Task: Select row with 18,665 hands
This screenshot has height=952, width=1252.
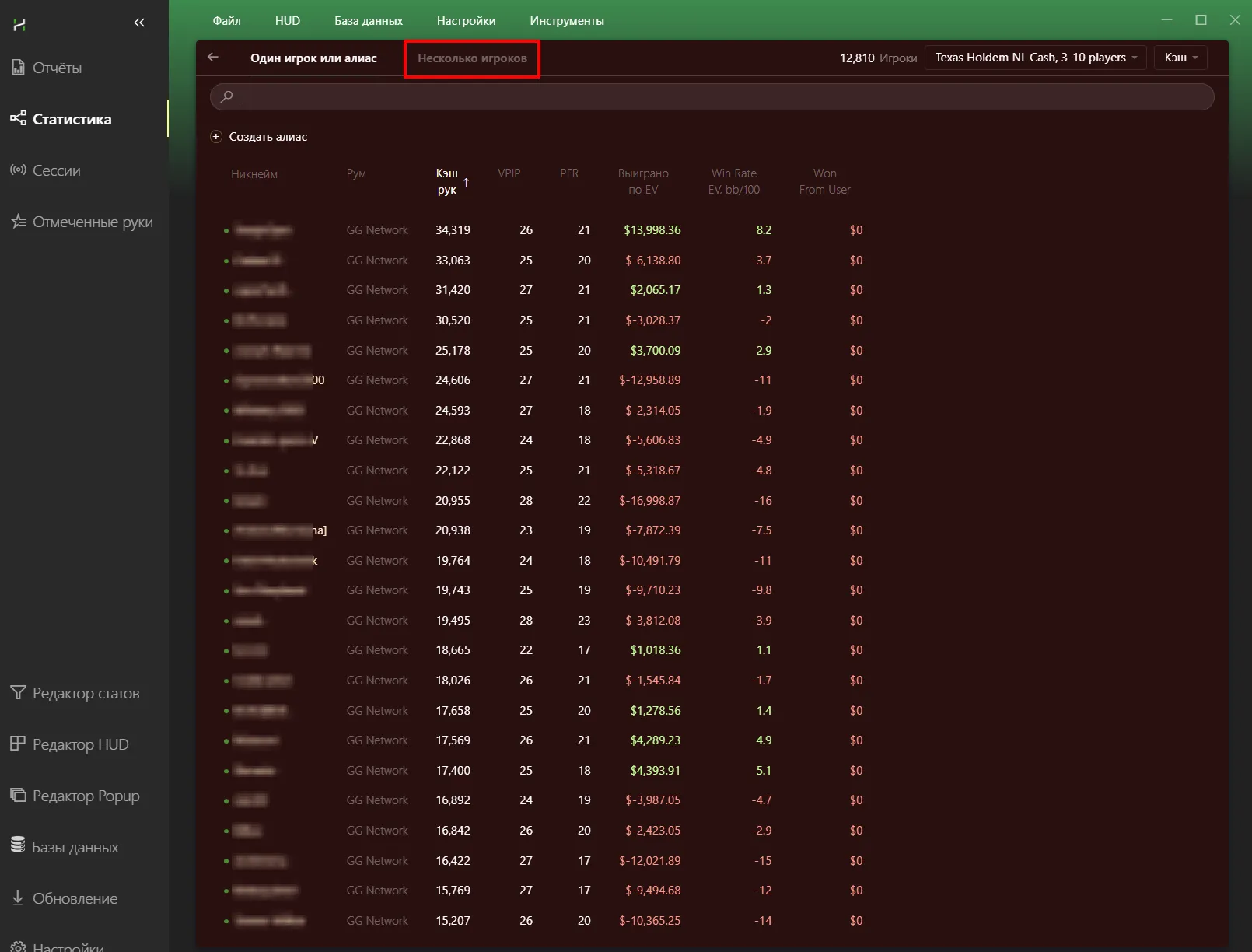Action: pos(544,650)
